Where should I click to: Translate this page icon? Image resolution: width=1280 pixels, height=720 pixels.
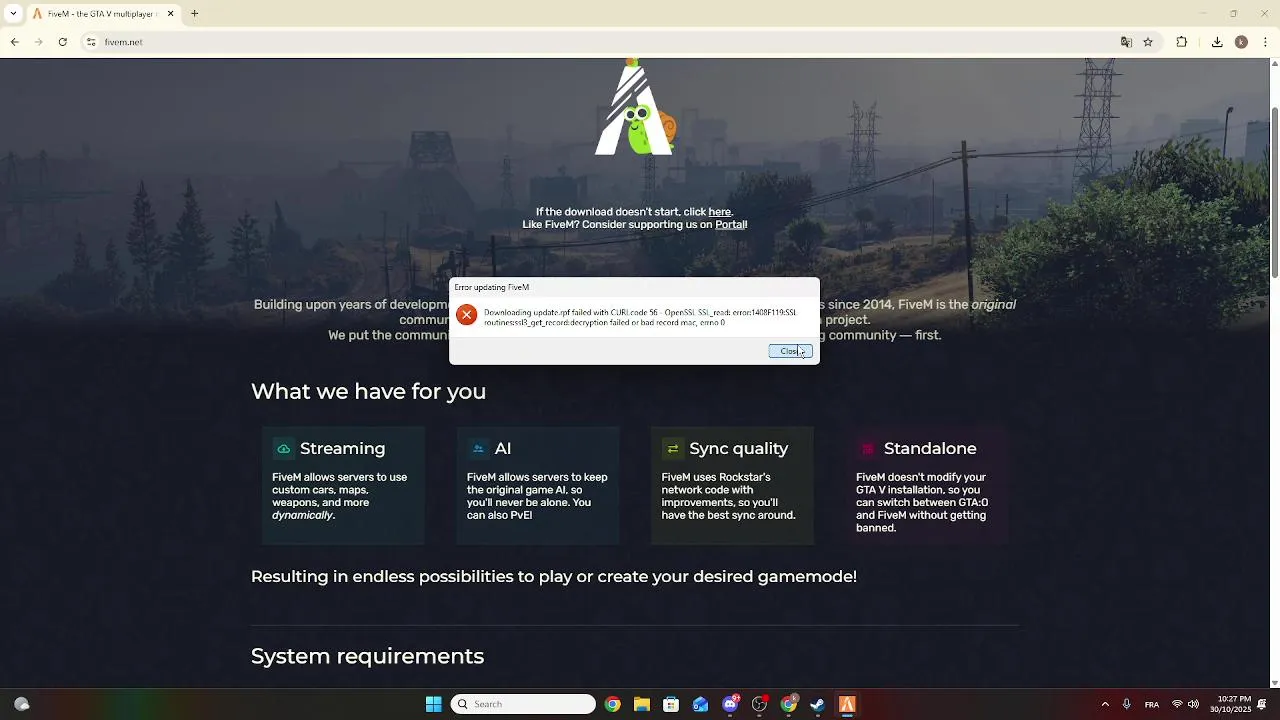1126,42
